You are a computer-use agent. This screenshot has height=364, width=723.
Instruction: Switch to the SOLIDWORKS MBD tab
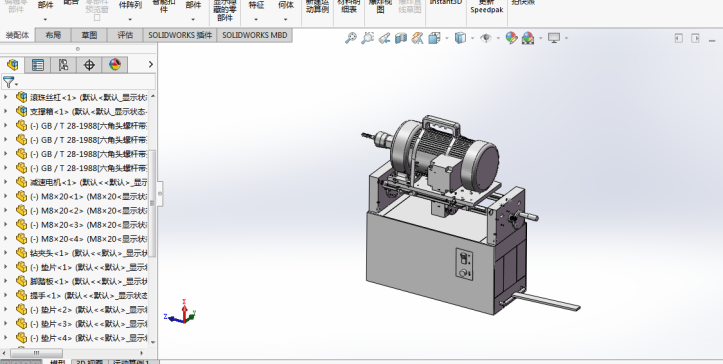point(255,35)
